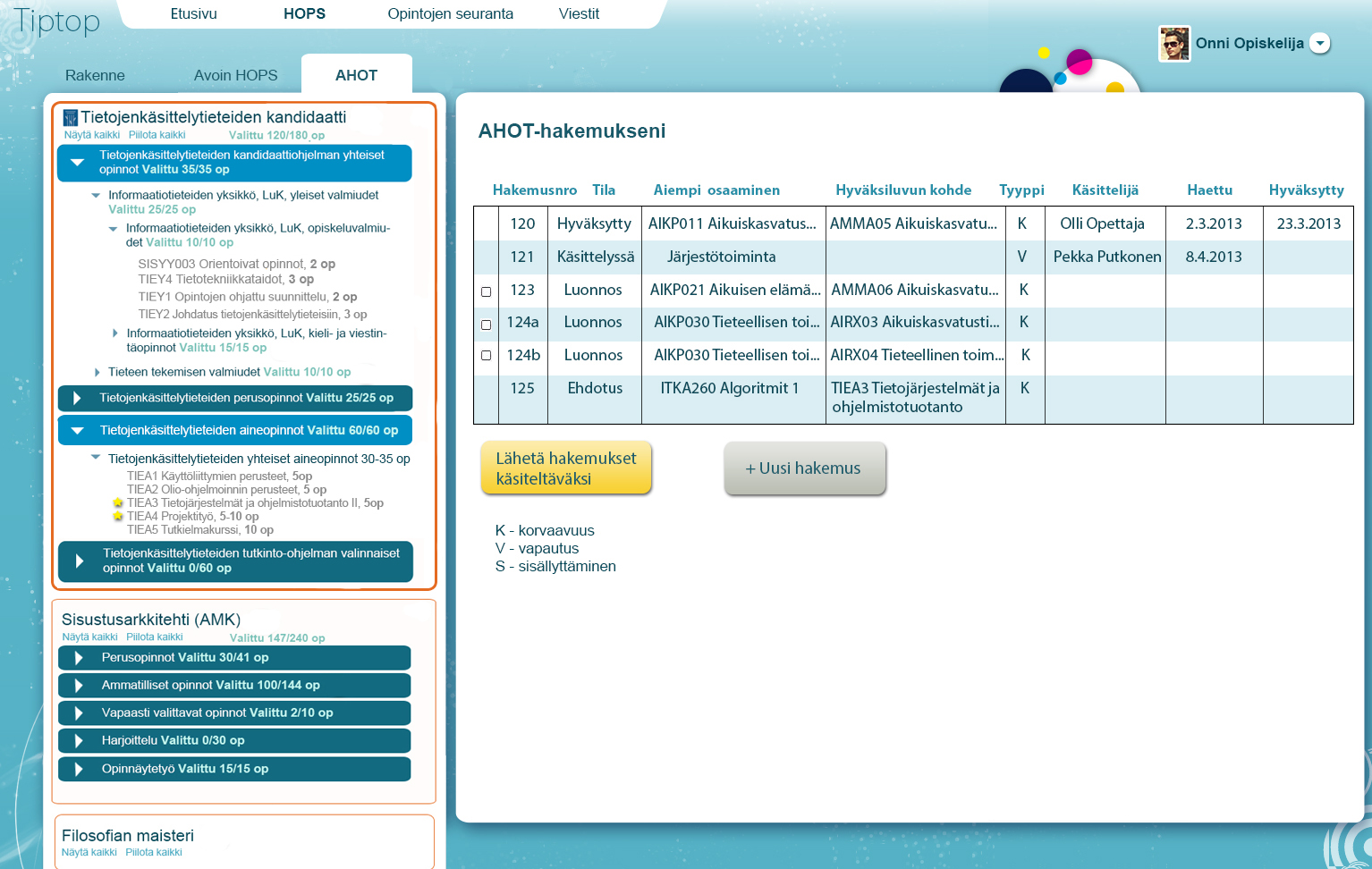1372x869 pixels.
Task: Select TIEY1 Opintojen ohjattu suunnittelu
Action: tap(248, 296)
